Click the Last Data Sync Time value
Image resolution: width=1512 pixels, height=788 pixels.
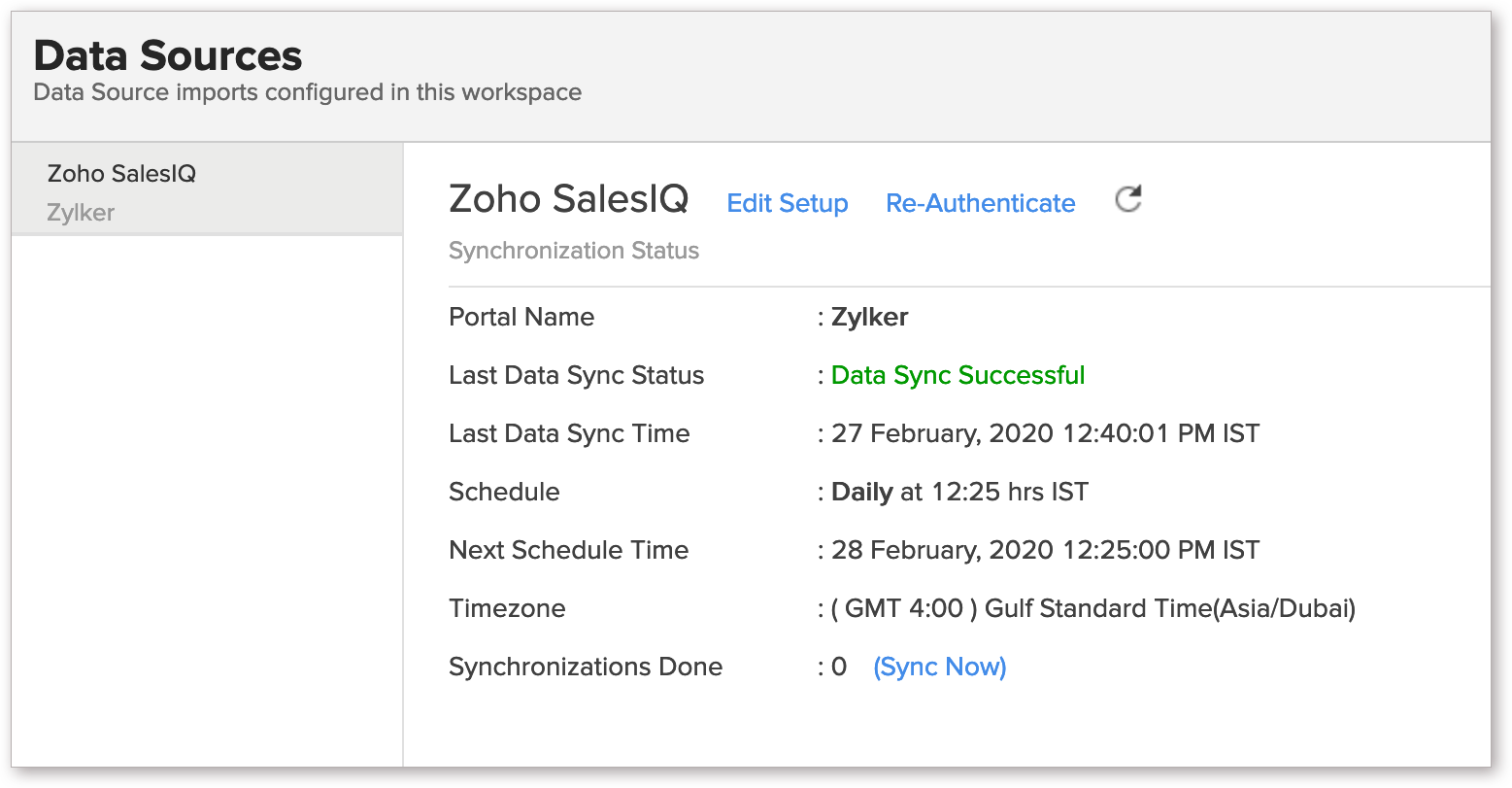[1045, 433]
